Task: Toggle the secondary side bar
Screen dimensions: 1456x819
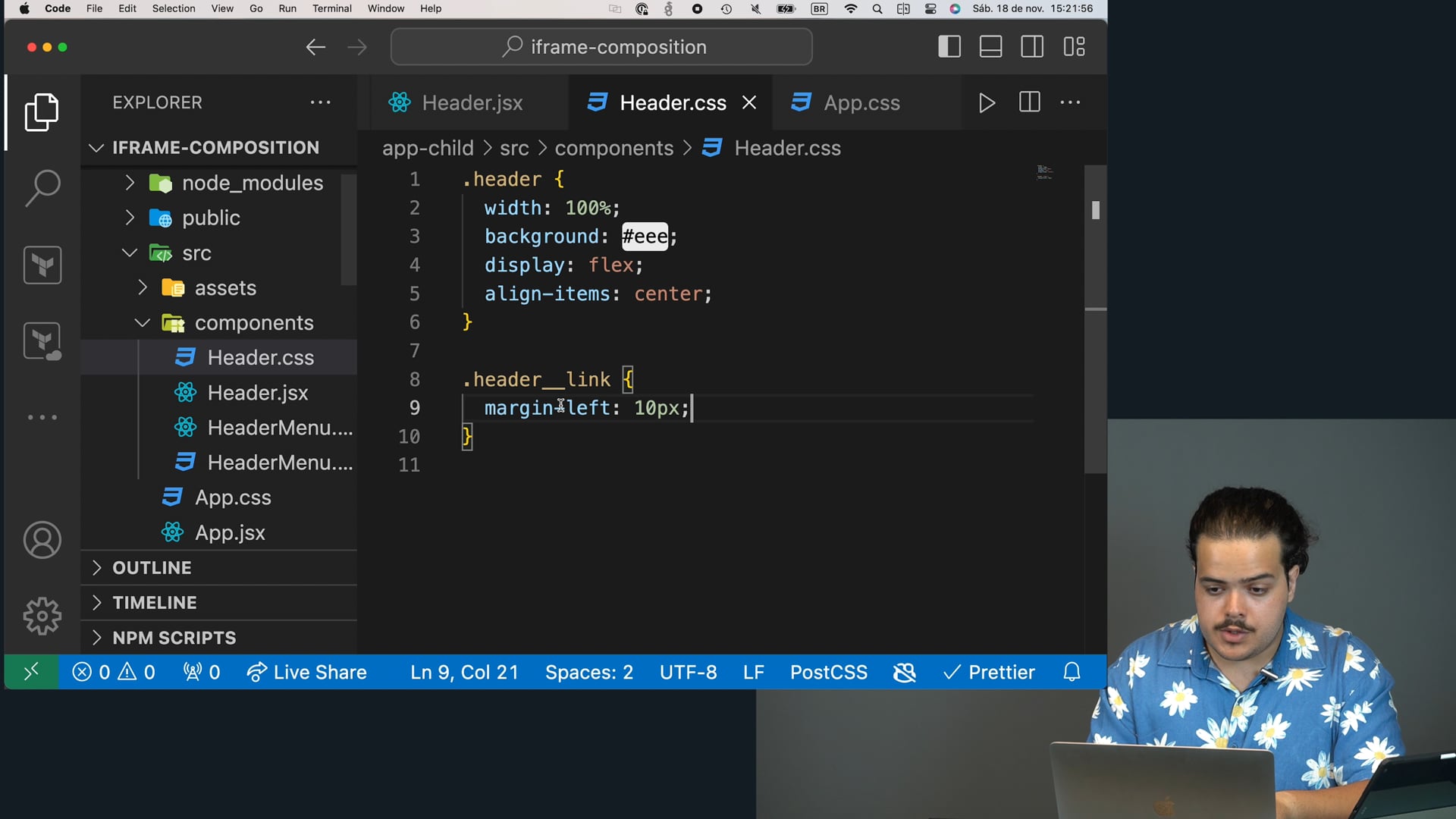Action: pyautogui.click(x=1032, y=47)
